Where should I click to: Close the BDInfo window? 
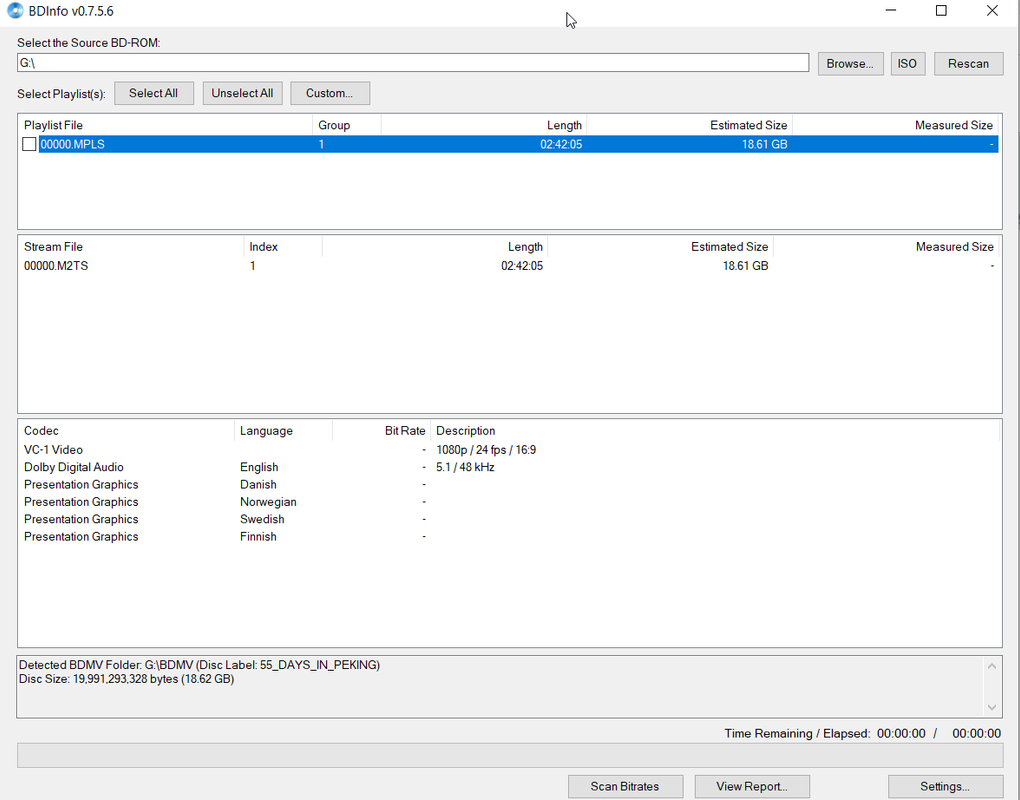(x=992, y=11)
